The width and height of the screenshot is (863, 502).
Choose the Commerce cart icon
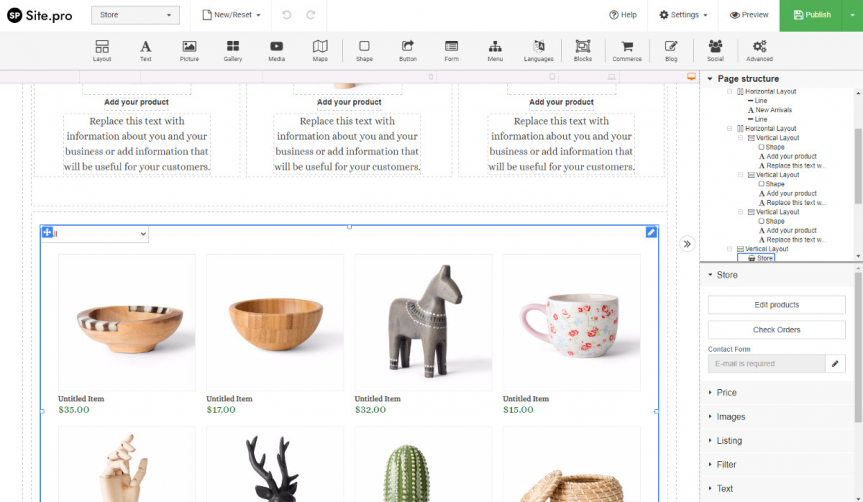point(627,50)
